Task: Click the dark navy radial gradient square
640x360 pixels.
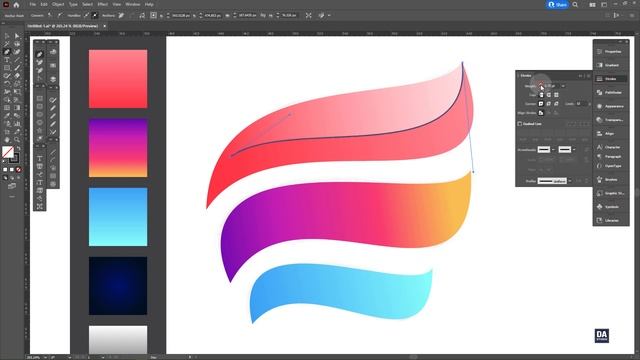Action: (118, 286)
